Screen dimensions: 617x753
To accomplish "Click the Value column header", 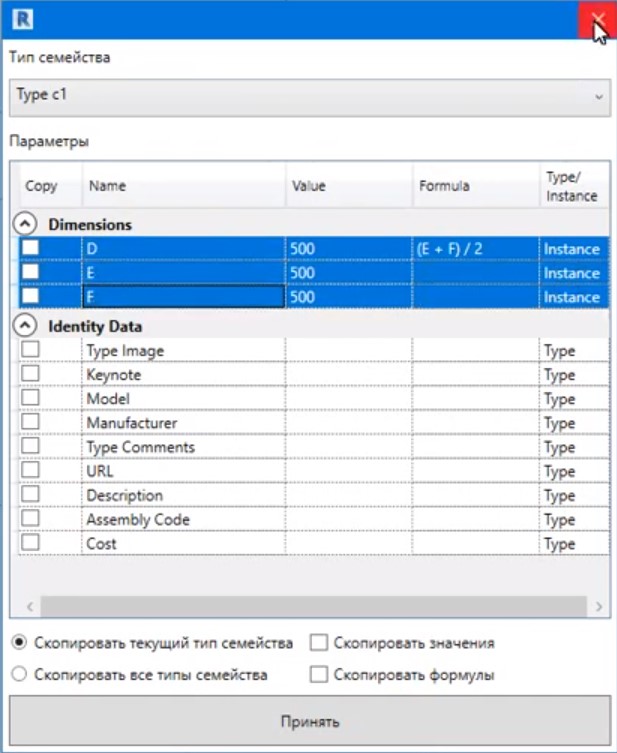I will [x=348, y=186].
